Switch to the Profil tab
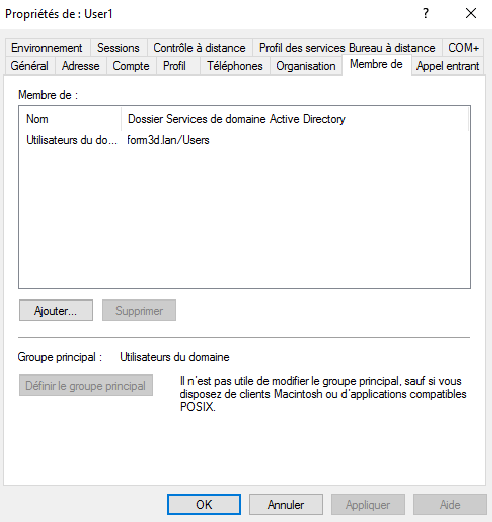Image resolution: width=492 pixels, height=522 pixels. (x=174, y=66)
